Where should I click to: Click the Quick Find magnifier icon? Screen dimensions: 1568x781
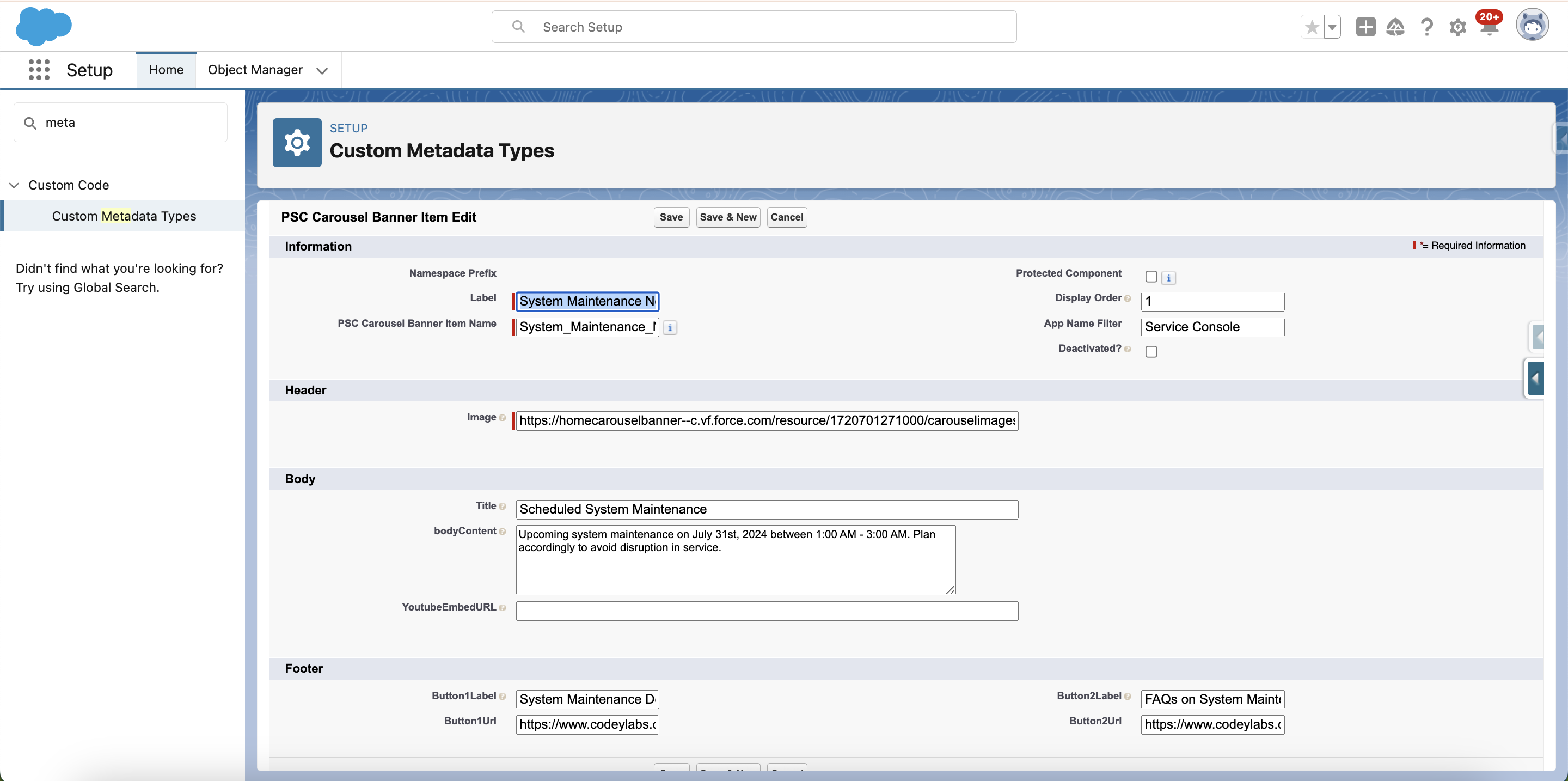point(30,123)
